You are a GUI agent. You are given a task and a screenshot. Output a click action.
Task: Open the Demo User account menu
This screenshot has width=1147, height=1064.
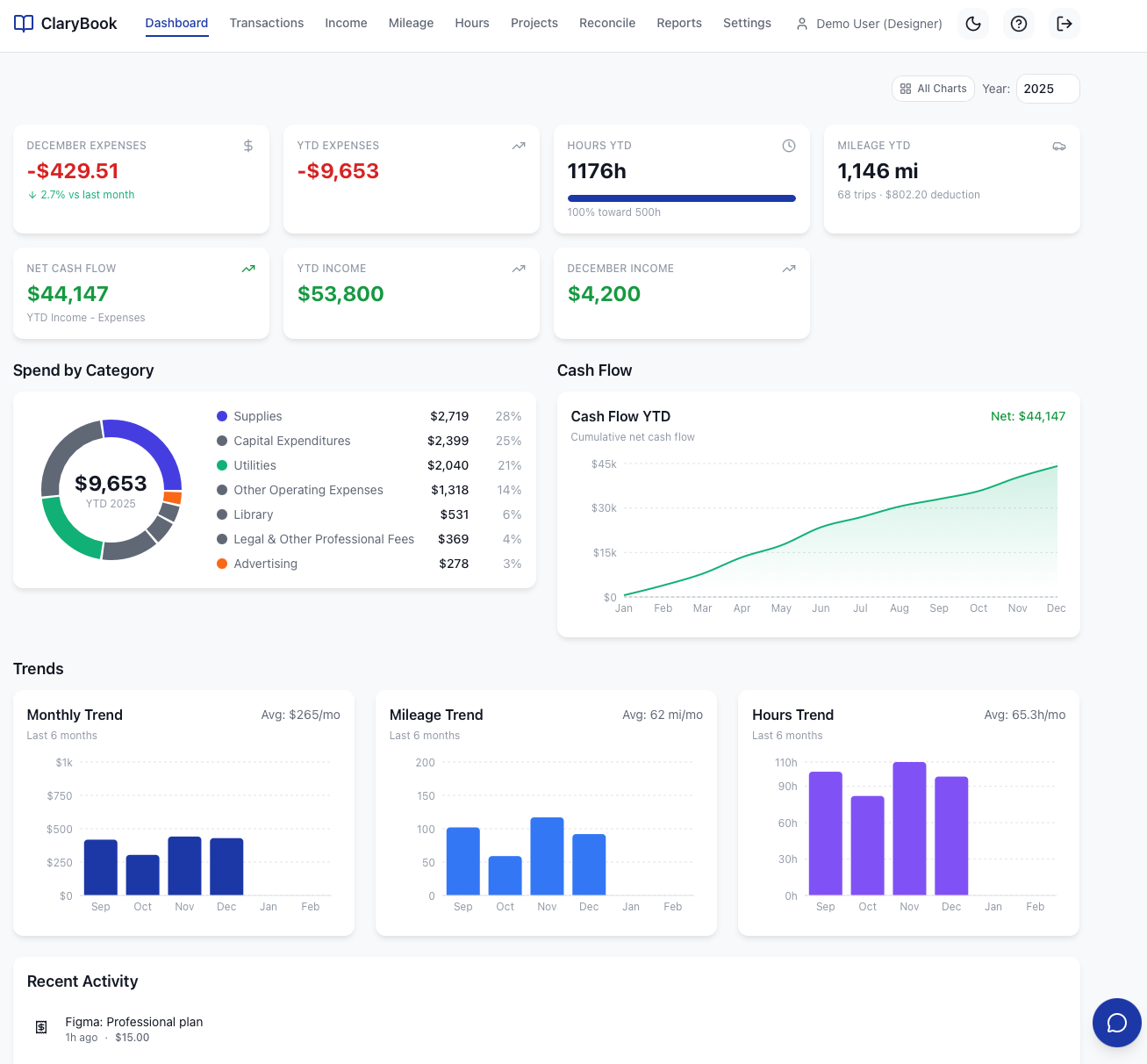868,24
